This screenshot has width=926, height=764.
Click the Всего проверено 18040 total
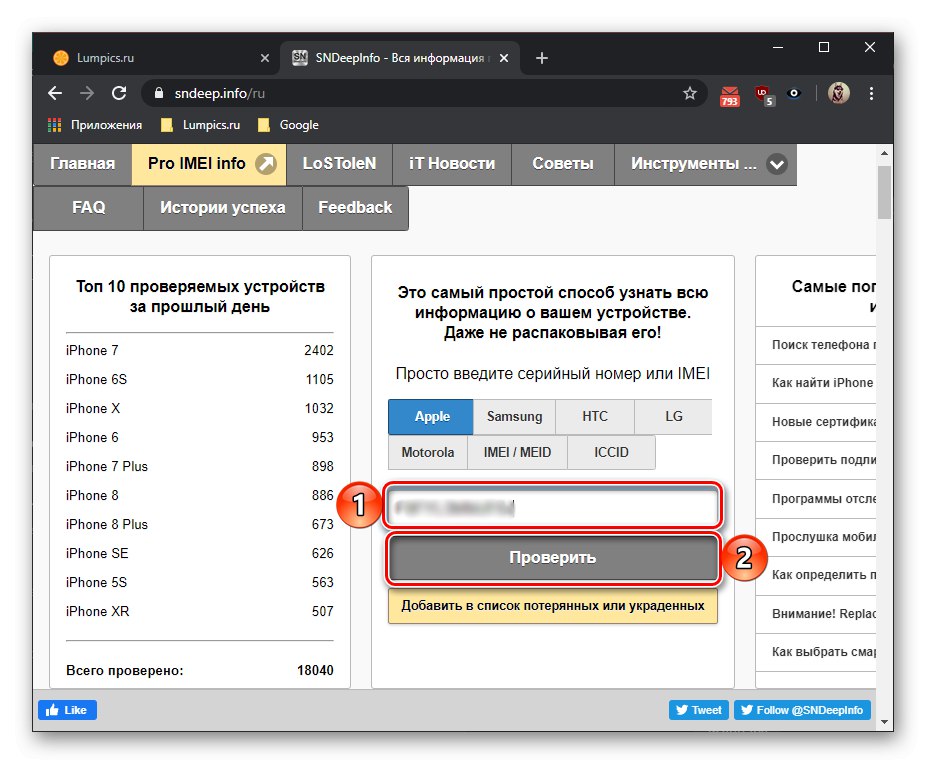(x=200, y=671)
